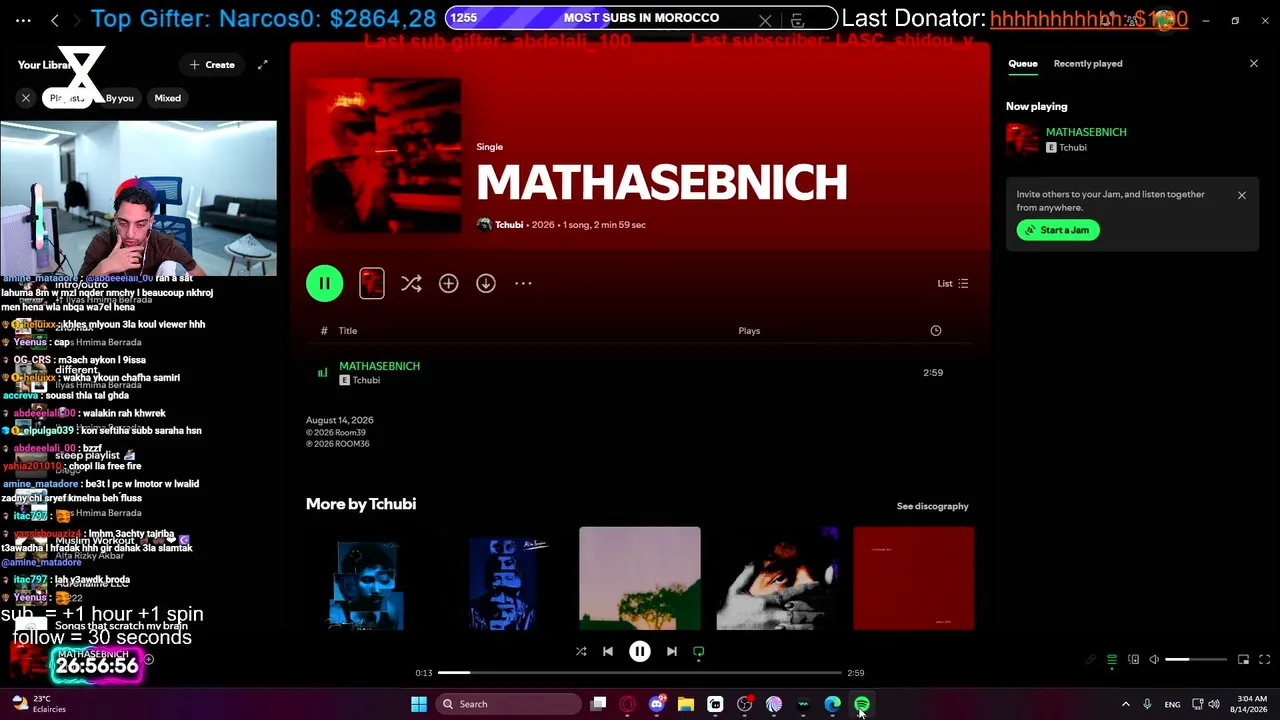Clear the library filters
Viewport: 1280px width, 720px height.
tap(26, 98)
